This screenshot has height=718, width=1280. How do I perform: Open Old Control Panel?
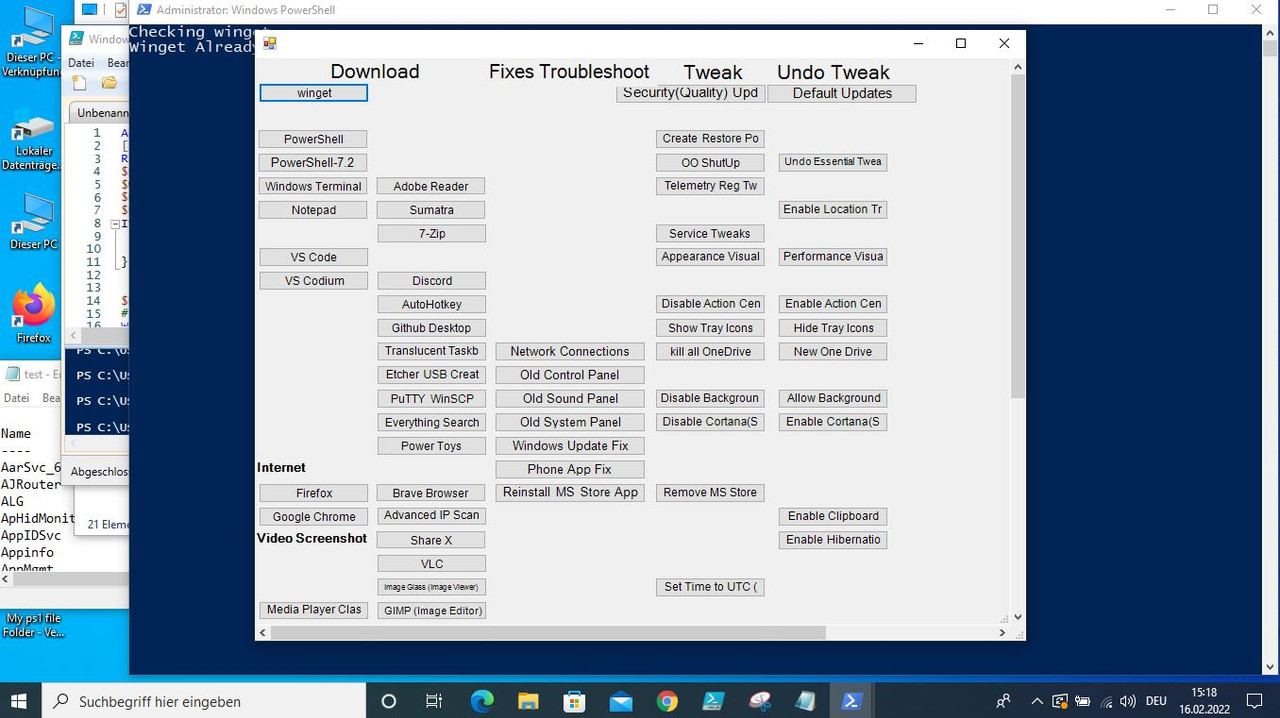coord(570,375)
